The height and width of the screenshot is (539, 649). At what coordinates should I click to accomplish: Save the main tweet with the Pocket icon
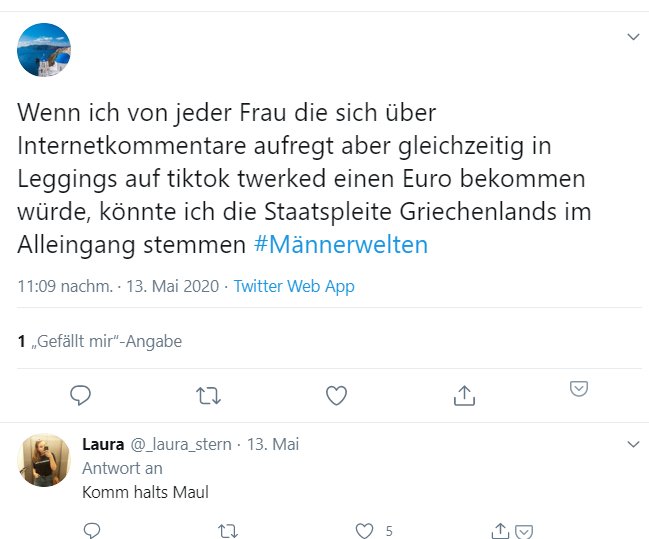click(578, 388)
